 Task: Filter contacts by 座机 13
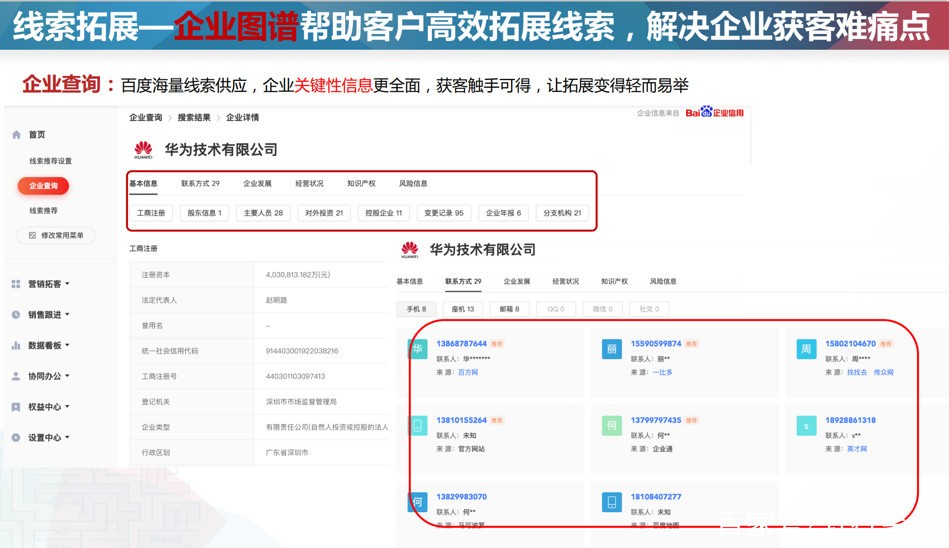point(463,309)
